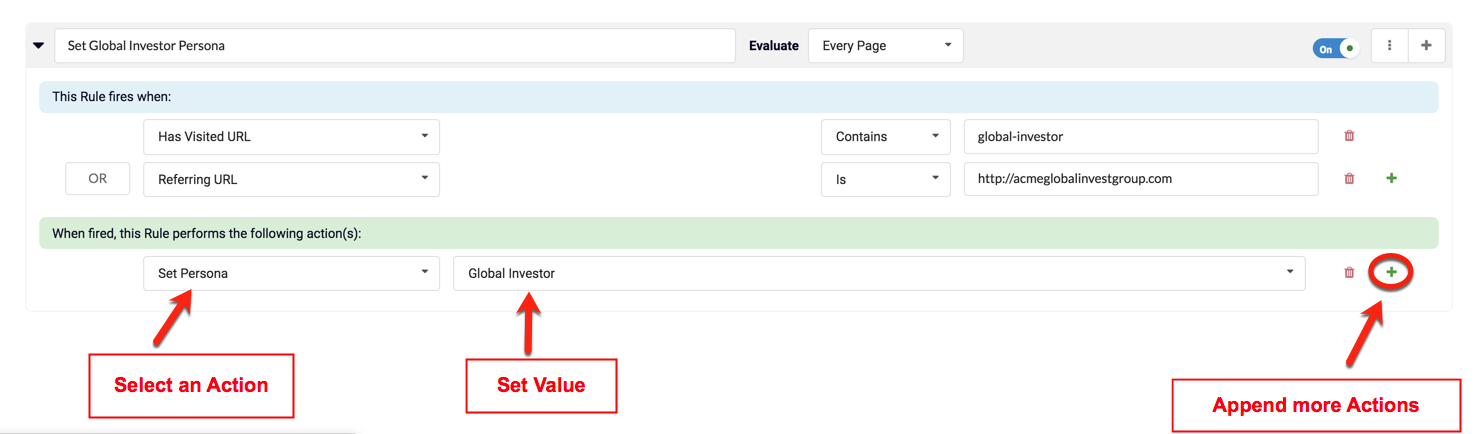Open the 'Contains' comparison dropdown
The height and width of the screenshot is (434, 1476).
(885, 137)
